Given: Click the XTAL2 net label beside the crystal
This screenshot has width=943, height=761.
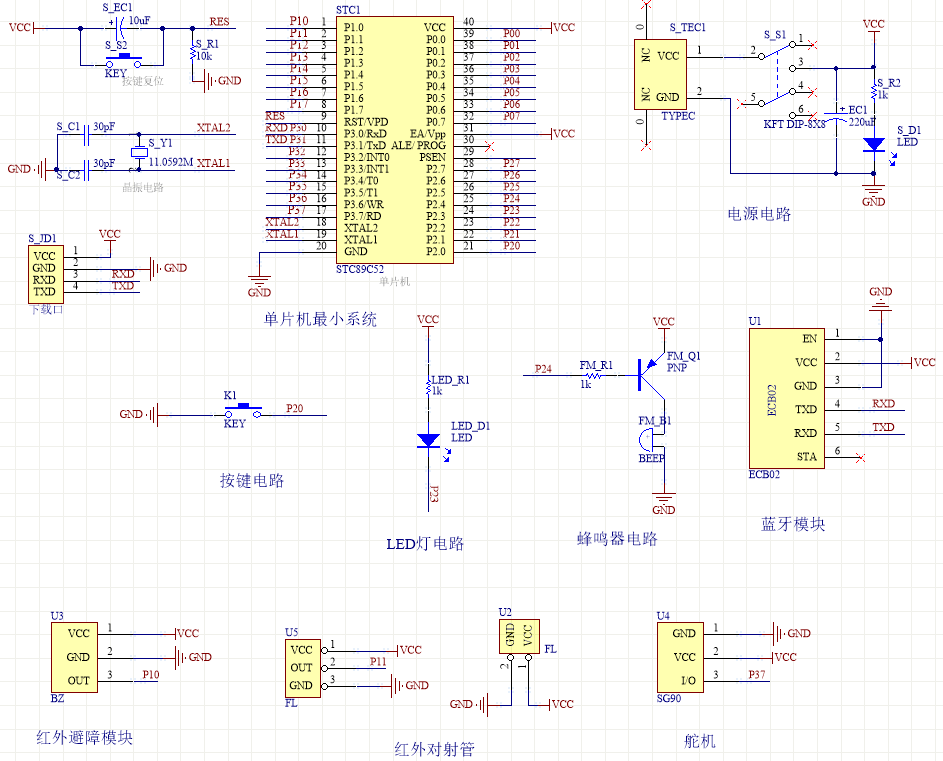Looking at the screenshot, I should point(213,128).
